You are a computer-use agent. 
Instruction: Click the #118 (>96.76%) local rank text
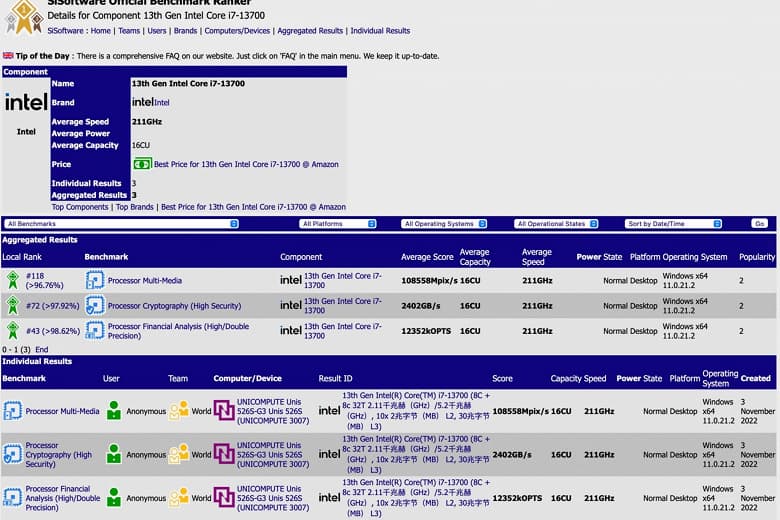tap(45, 281)
